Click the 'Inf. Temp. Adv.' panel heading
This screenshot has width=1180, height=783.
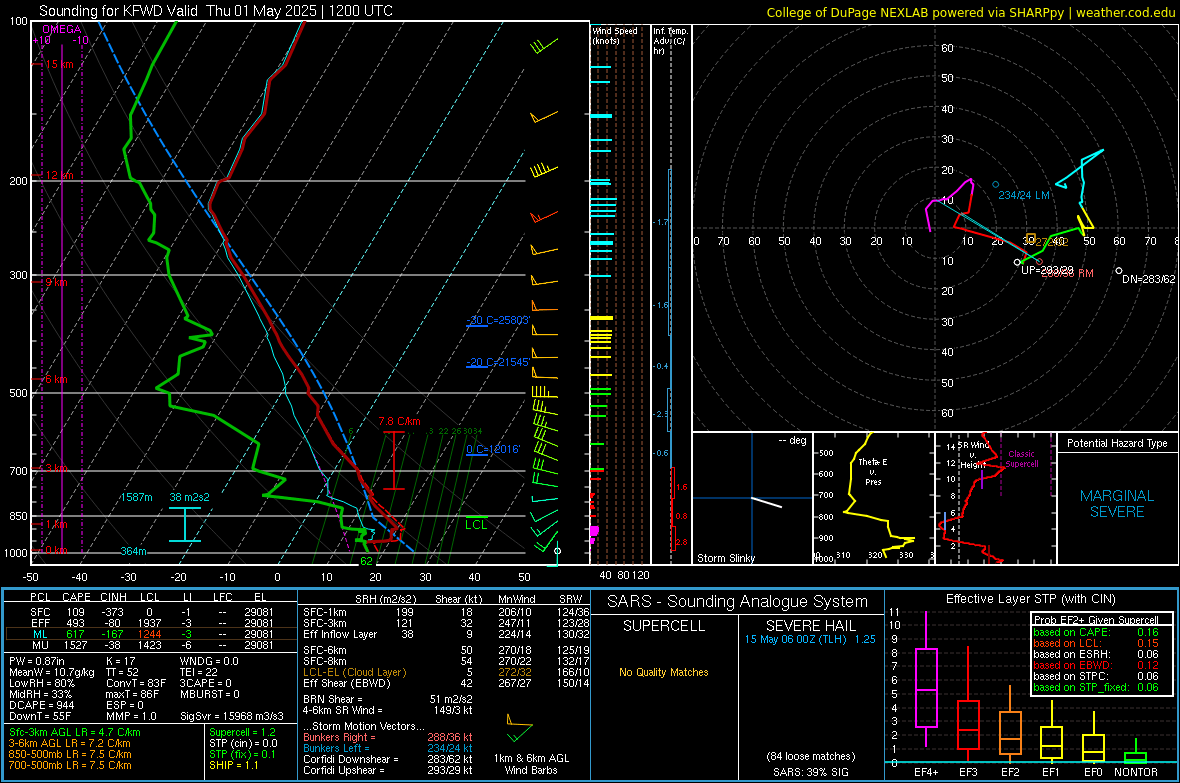click(670, 41)
